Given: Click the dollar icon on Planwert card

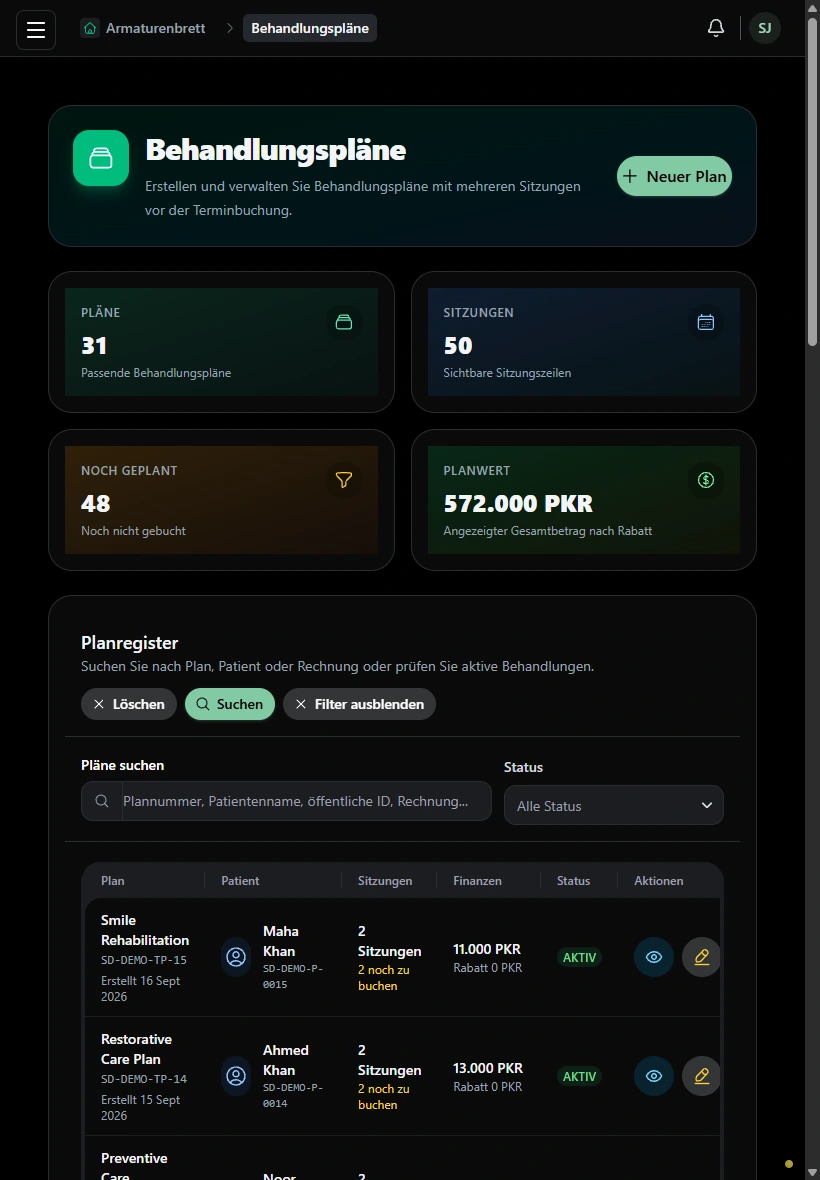Looking at the screenshot, I should [706, 480].
